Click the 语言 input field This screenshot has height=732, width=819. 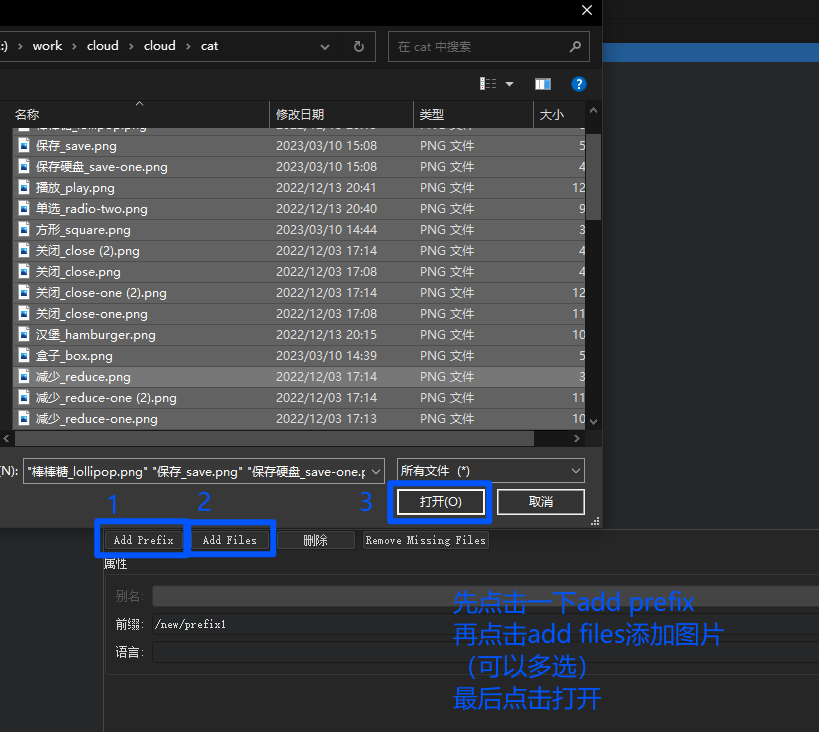click(486, 652)
